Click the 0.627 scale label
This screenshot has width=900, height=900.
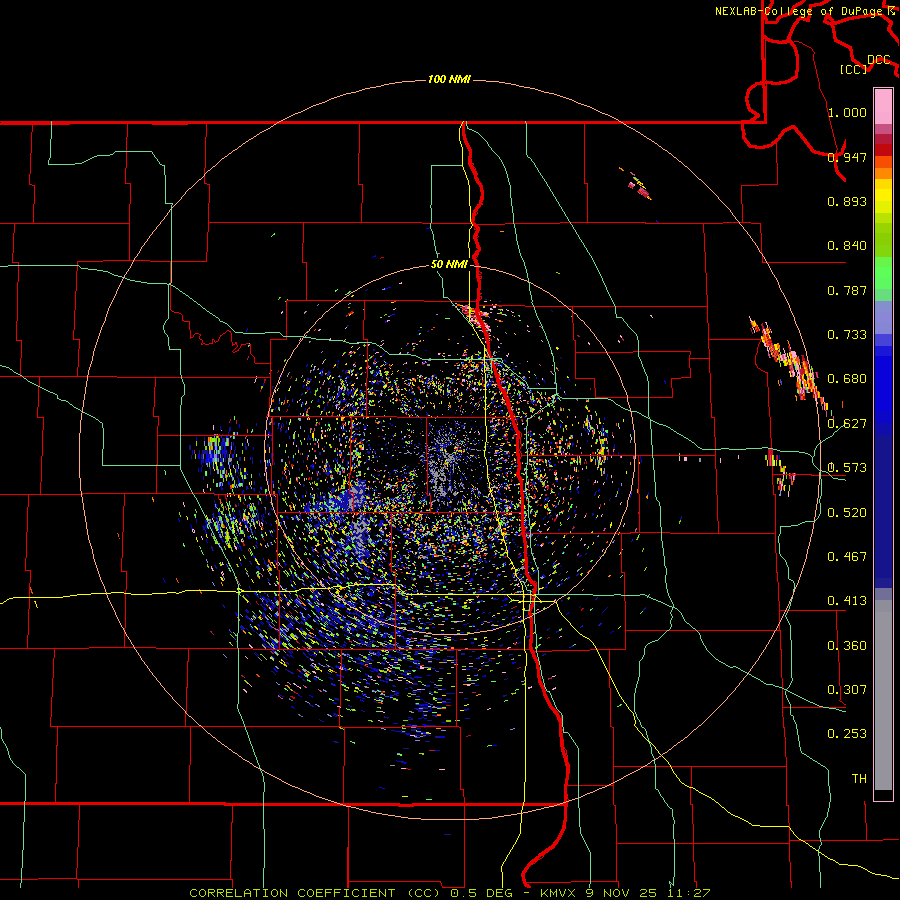click(847, 424)
